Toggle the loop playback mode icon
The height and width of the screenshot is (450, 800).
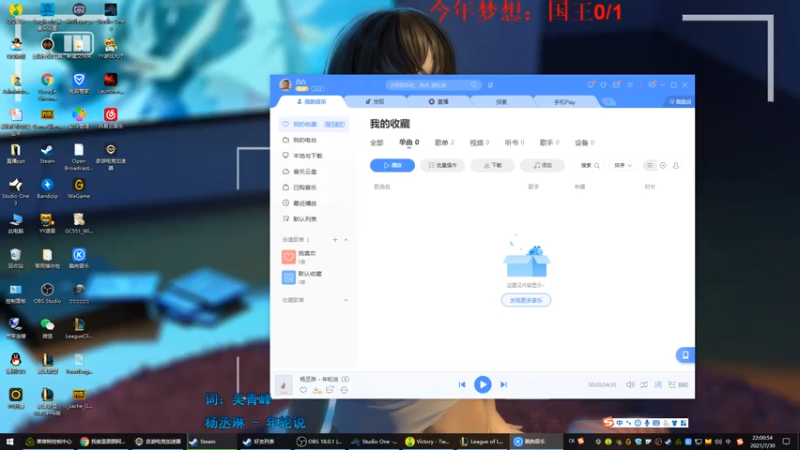coord(644,385)
